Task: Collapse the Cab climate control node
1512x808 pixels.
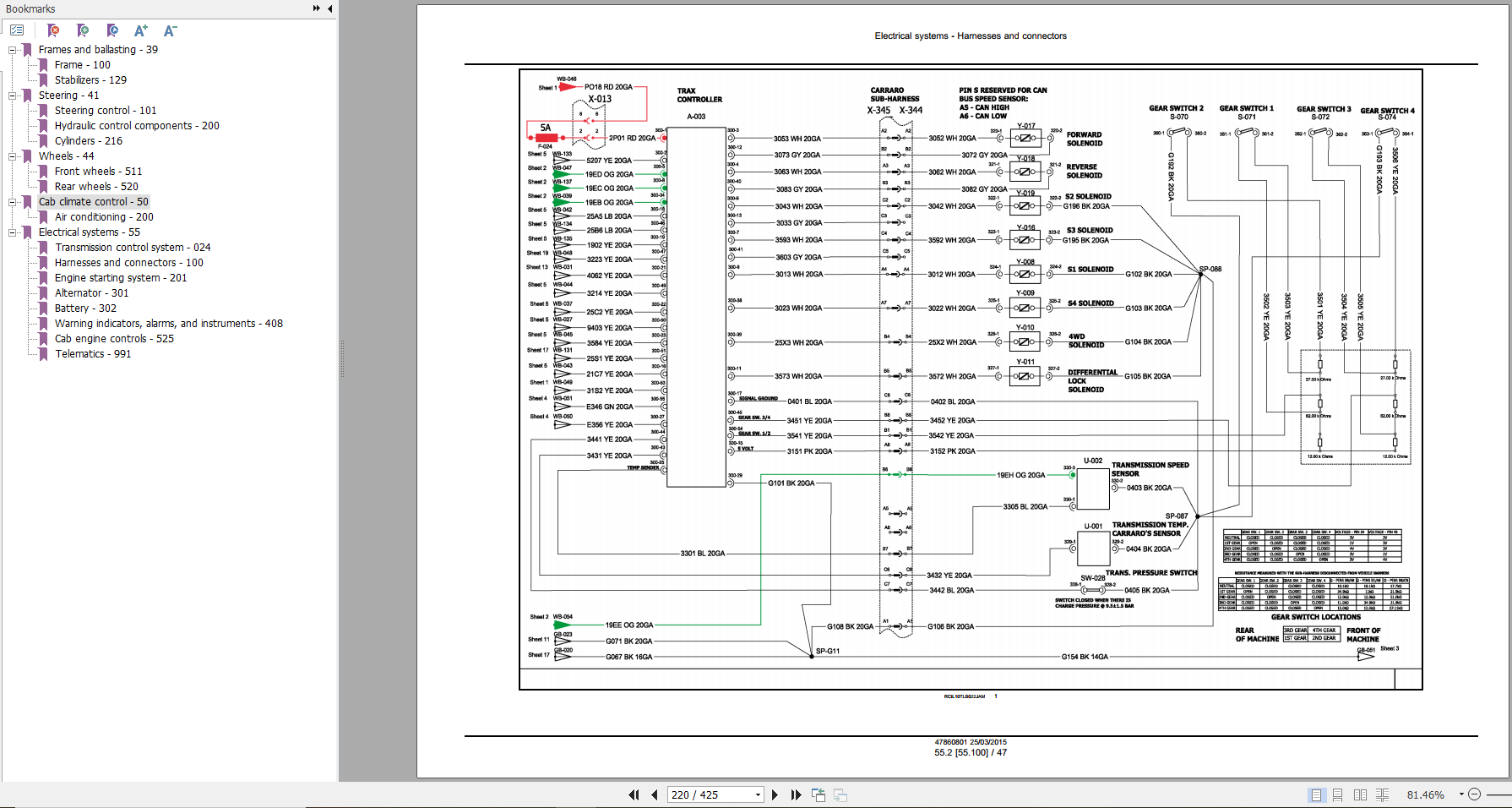Action: click(x=13, y=202)
